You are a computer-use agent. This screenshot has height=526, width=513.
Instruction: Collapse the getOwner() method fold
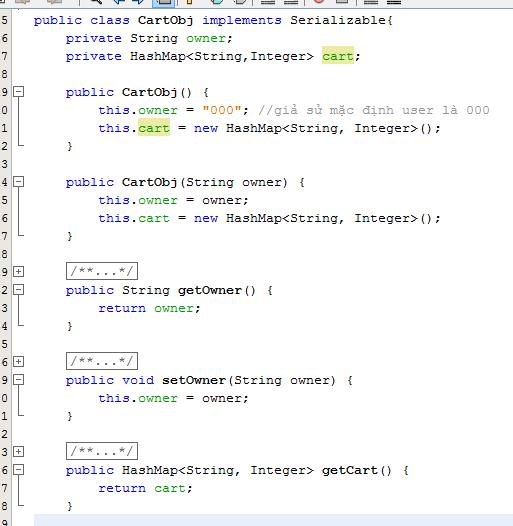pyautogui.click(x=18, y=290)
